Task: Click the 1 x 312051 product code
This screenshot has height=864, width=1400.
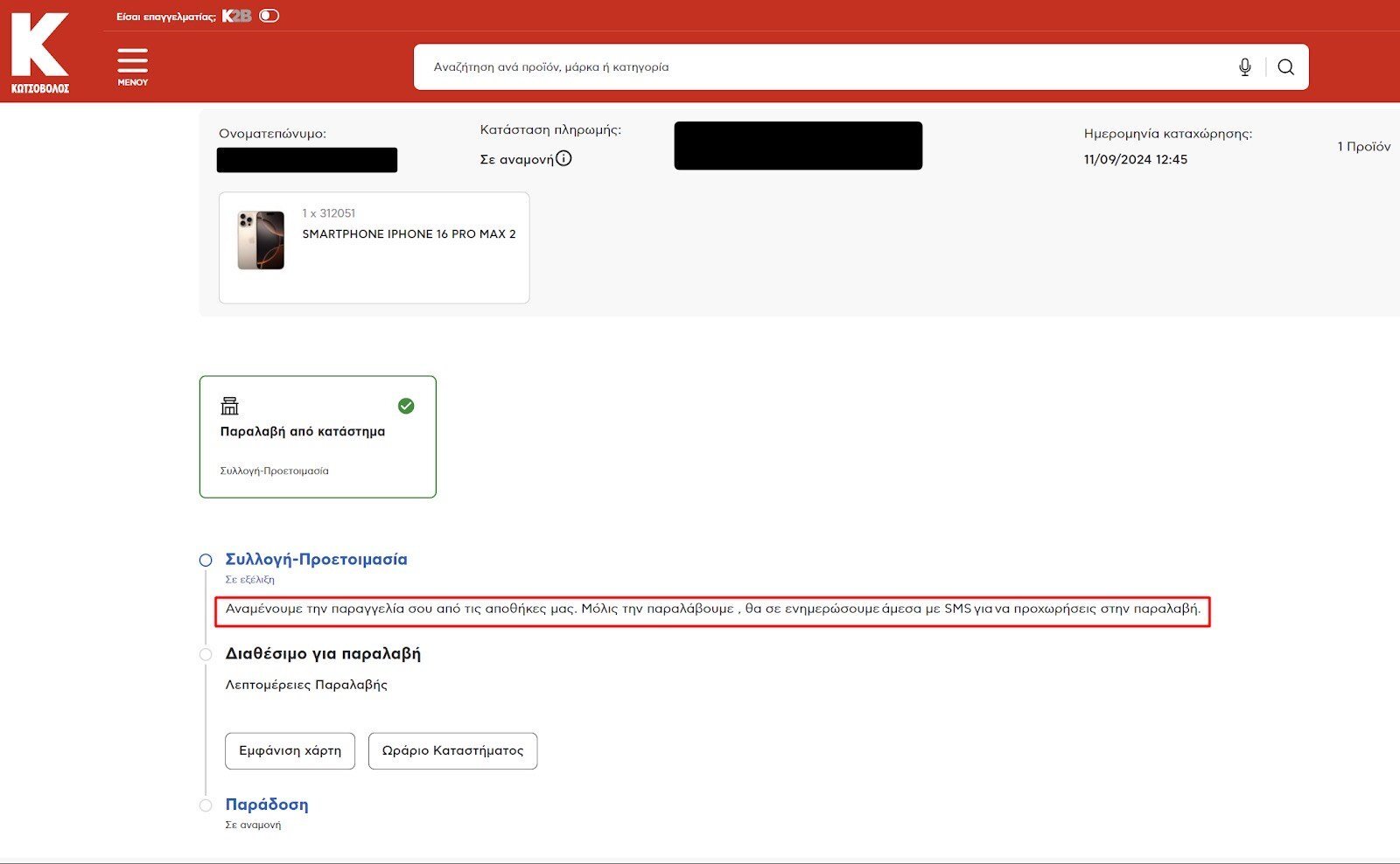Action: pyautogui.click(x=328, y=213)
